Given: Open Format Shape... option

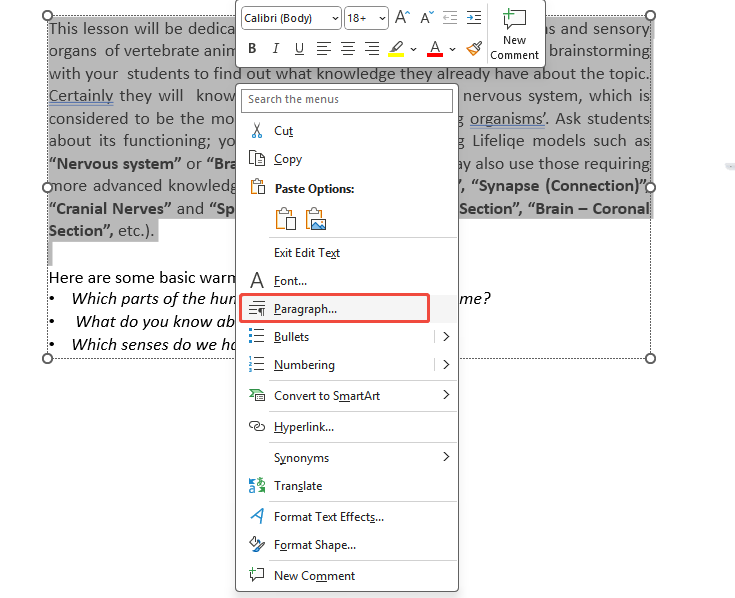Looking at the screenshot, I should coord(347,545).
